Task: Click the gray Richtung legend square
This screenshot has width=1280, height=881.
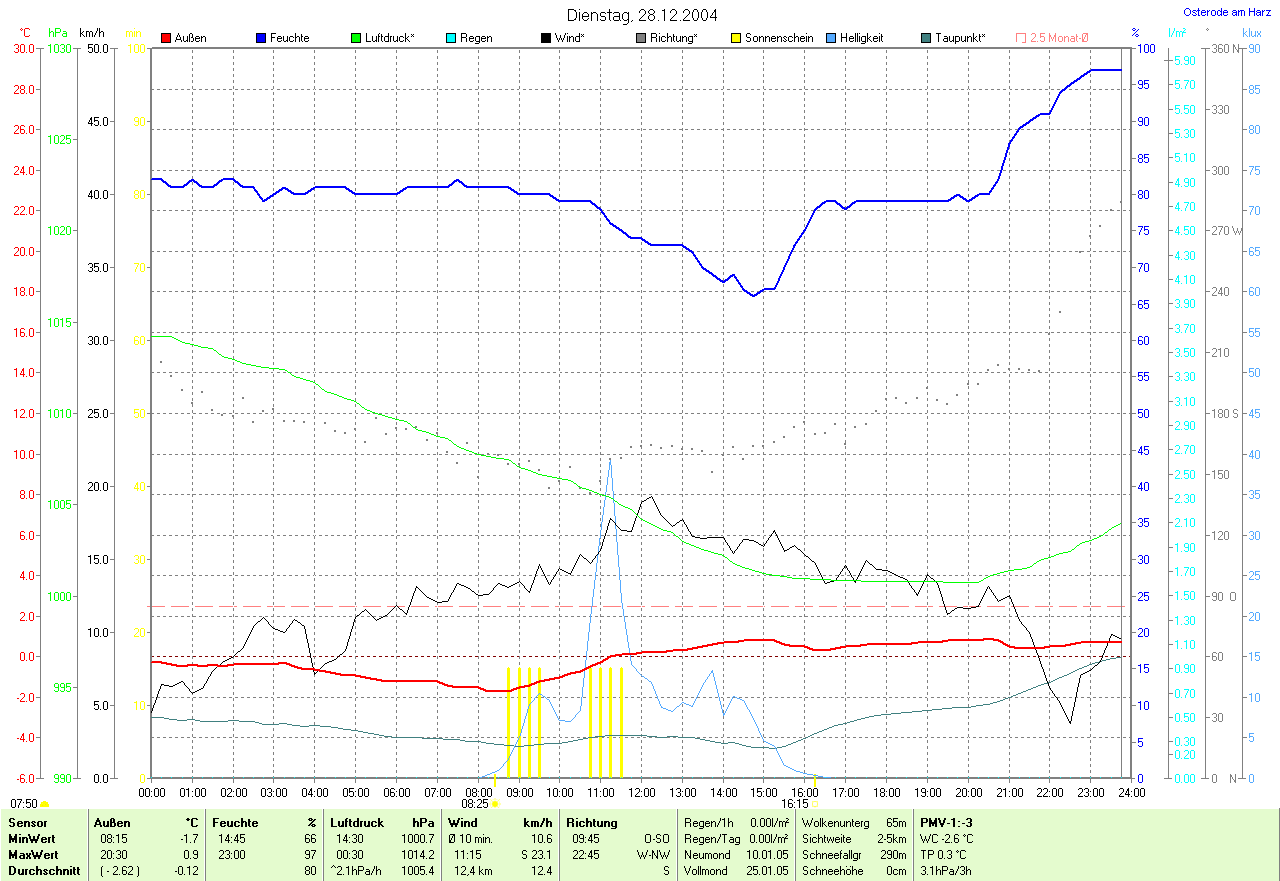Action: (640, 38)
